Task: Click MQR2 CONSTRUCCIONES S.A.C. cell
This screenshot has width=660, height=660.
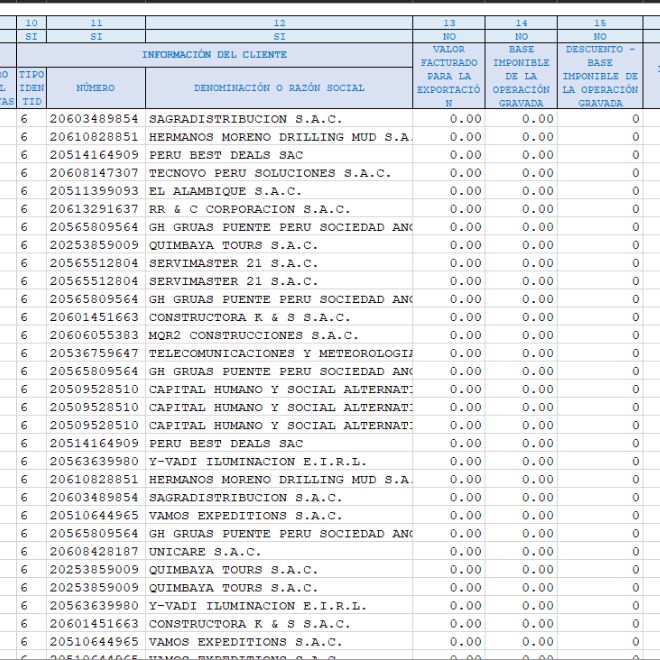Action: coord(279,335)
